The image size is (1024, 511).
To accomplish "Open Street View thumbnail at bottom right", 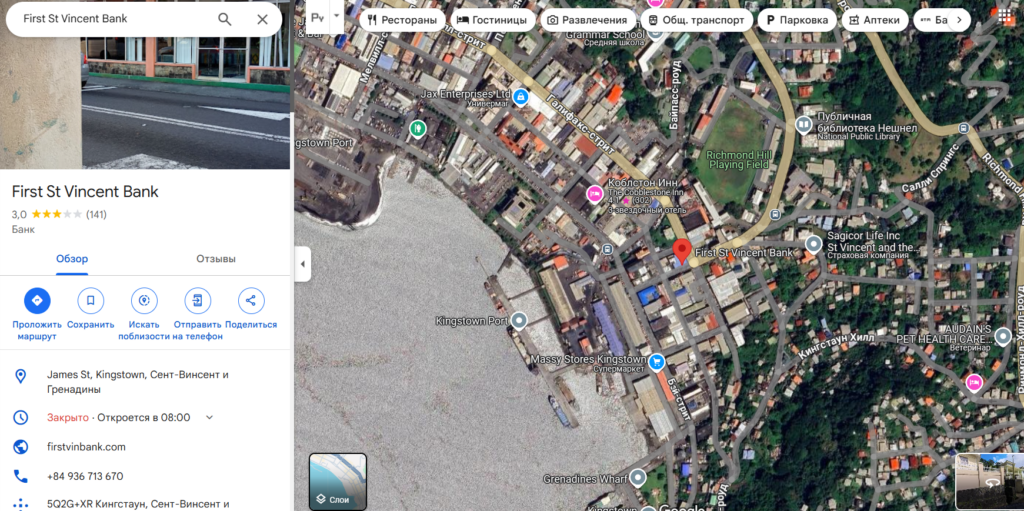I will coord(989,481).
